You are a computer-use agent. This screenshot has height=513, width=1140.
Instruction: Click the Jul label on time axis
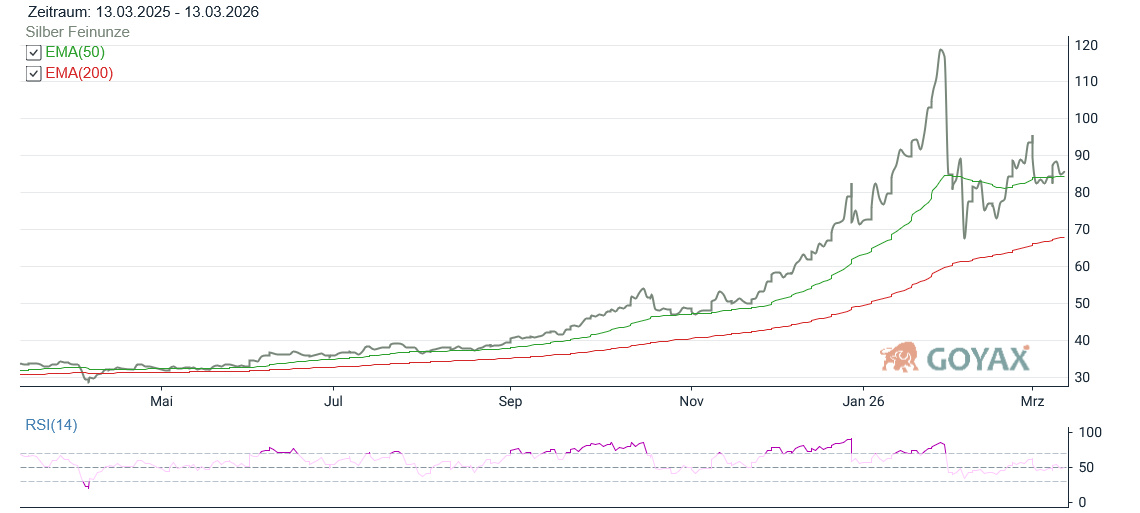click(x=334, y=402)
